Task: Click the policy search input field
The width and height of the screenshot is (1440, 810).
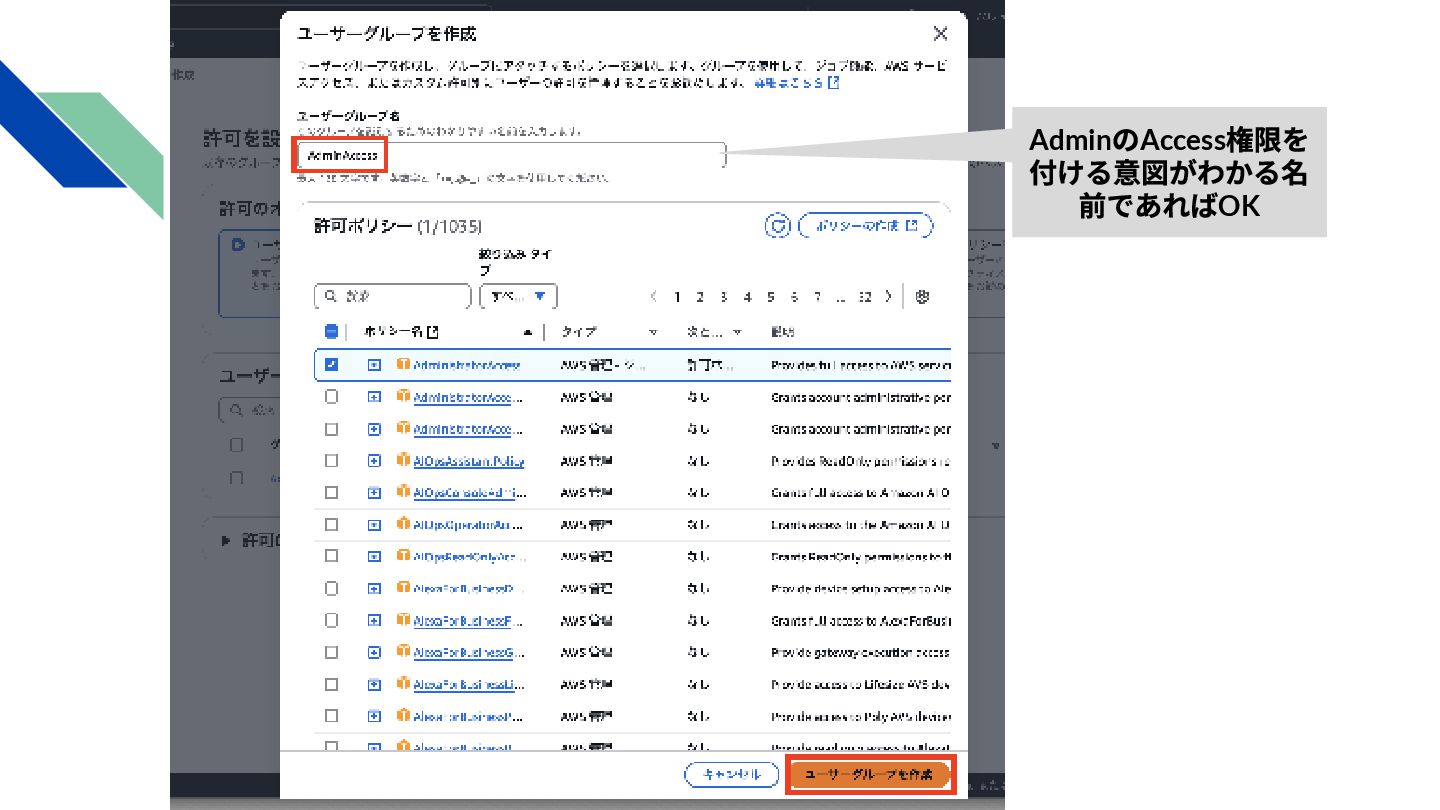Action: tap(392, 297)
